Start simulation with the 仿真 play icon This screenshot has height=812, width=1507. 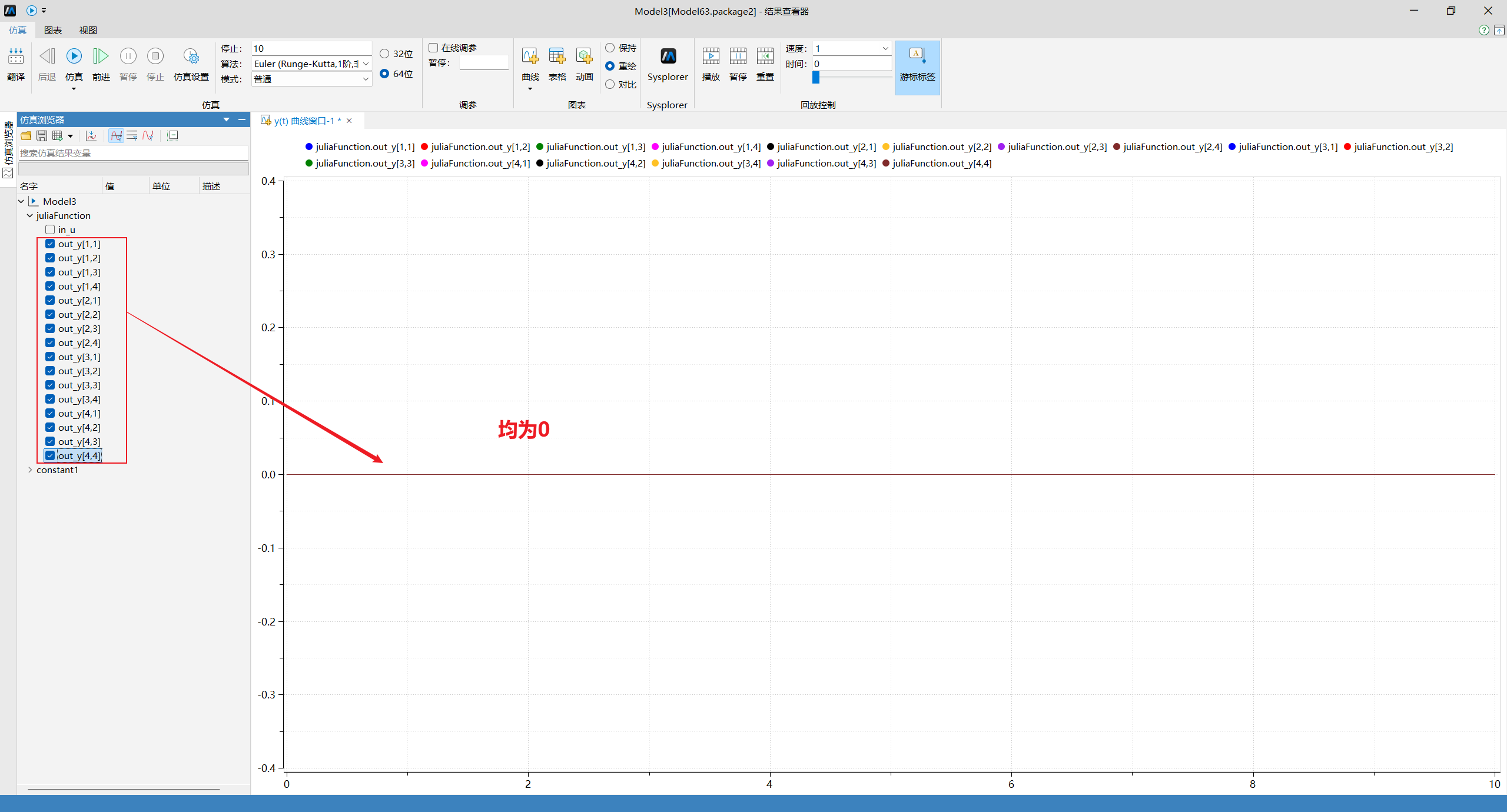[74, 56]
